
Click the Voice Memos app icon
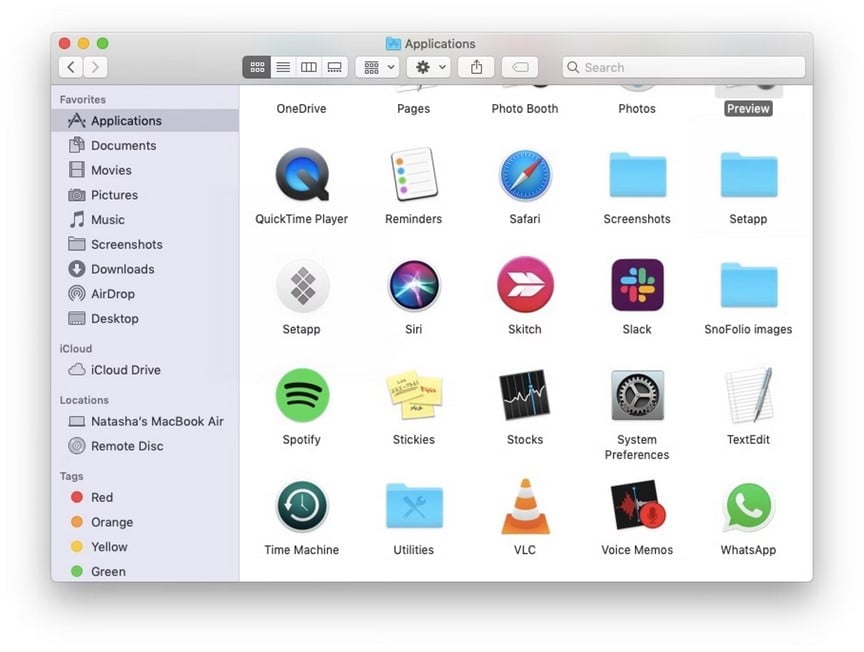[636, 506]
